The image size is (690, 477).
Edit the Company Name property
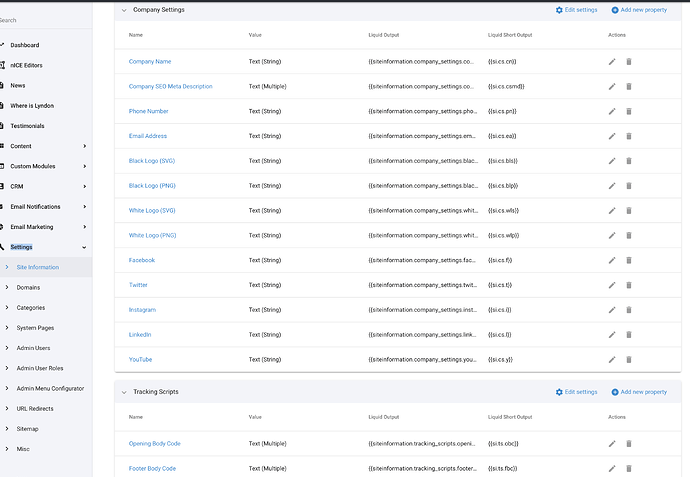(x=612, y=62)
